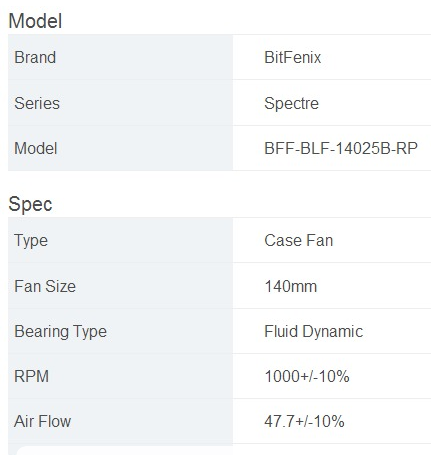
Task: Click the blank space below Model table
Action: pos(219,182)
